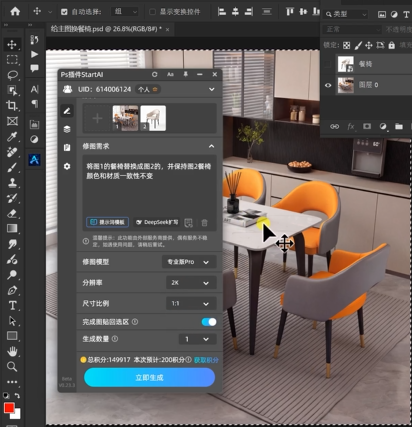Show the 餐椅 layer visibility box
Screen dimensions: 412x427
point(328,64)
